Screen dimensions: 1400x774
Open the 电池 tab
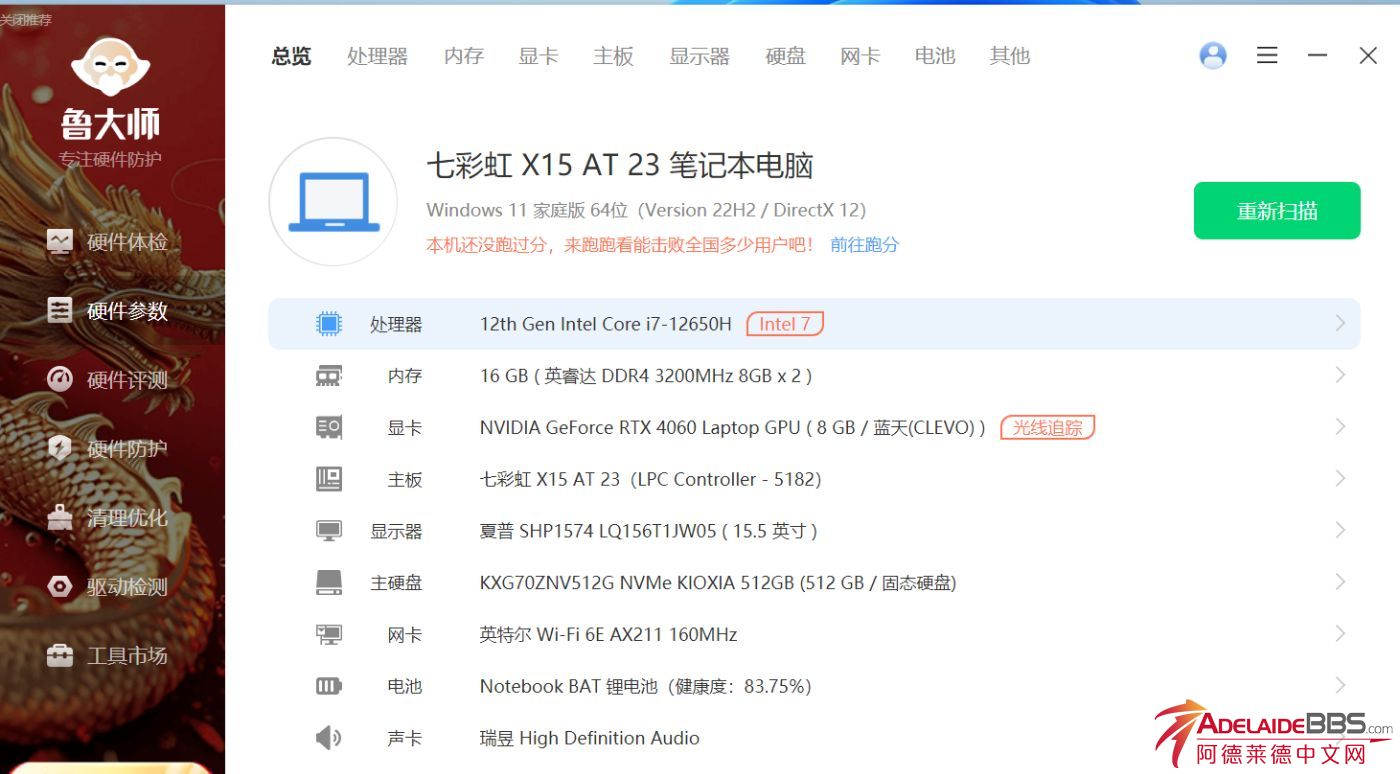click(x=934, y=56)
